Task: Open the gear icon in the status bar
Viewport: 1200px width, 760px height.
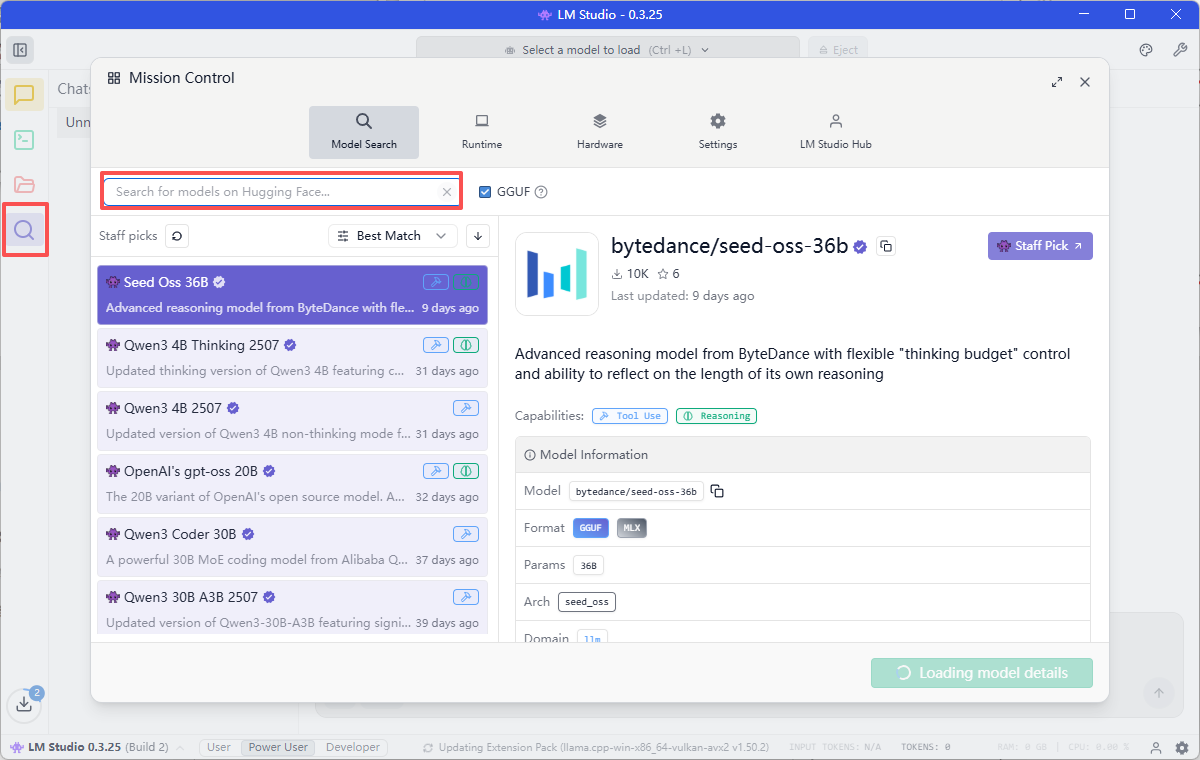Action: [x=1181, y=747]
